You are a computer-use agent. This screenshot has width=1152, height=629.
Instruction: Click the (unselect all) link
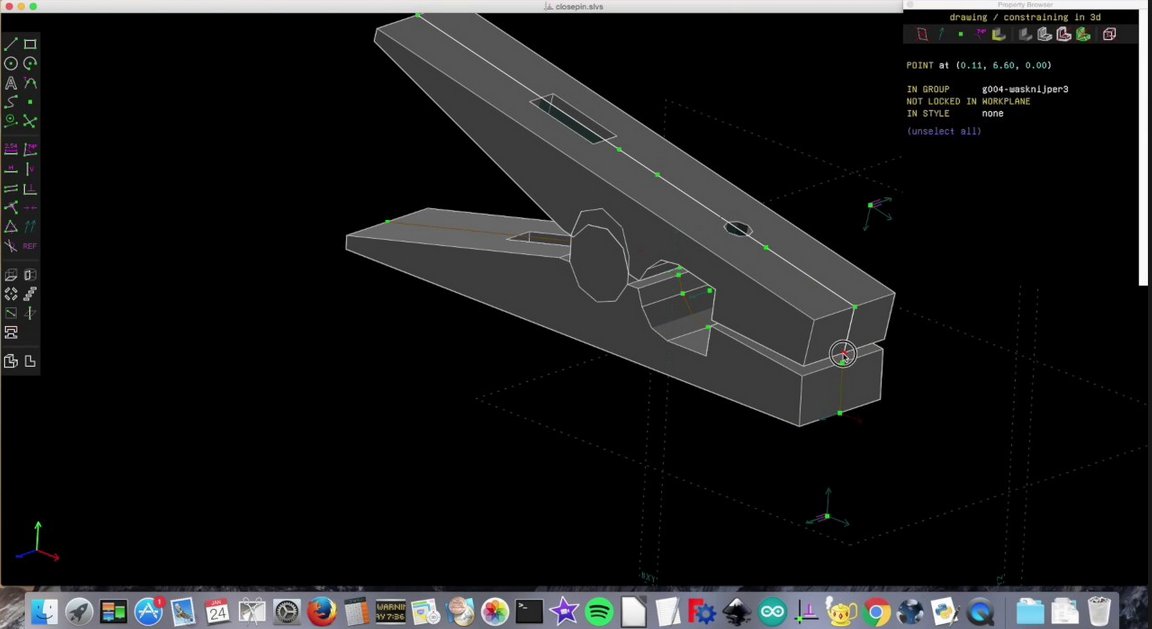[943, 131]
